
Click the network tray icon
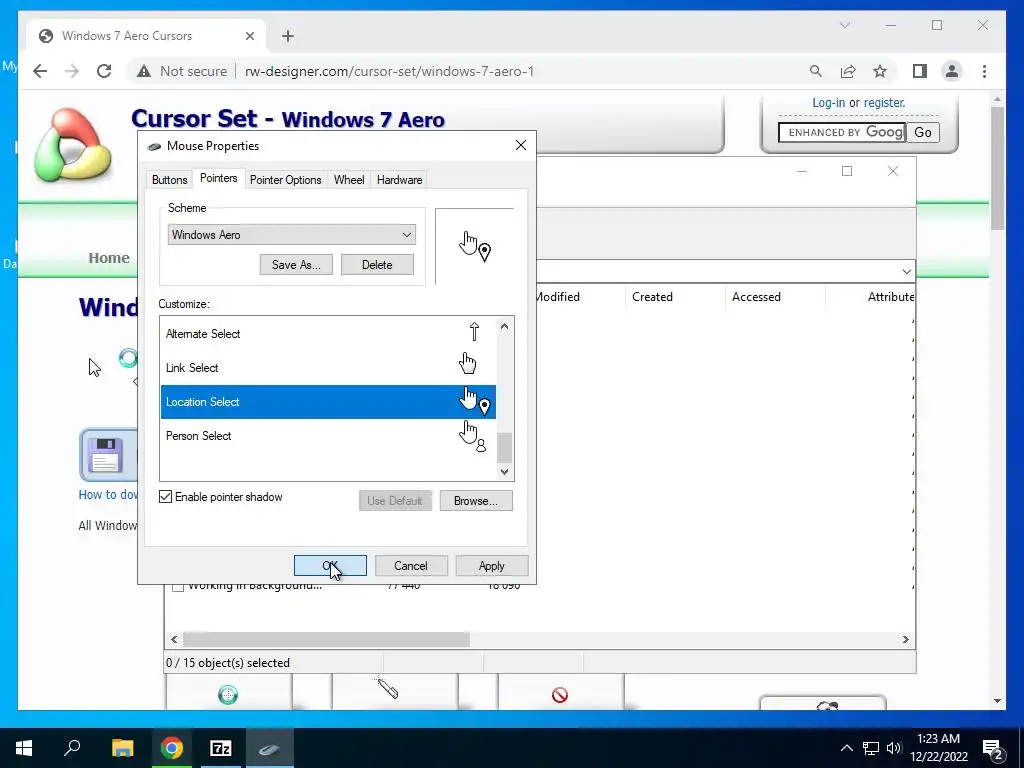[x=871, y=748]
